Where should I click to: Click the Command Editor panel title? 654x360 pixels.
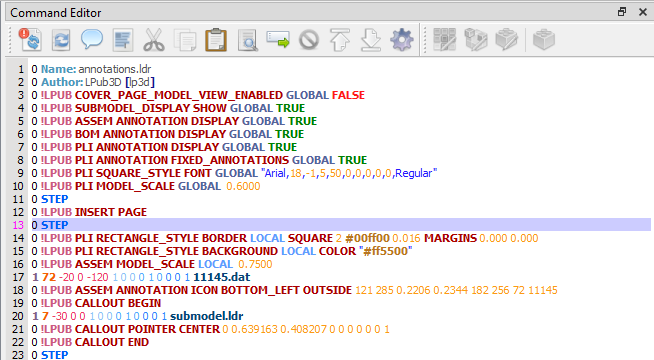[x=55, y=13]
